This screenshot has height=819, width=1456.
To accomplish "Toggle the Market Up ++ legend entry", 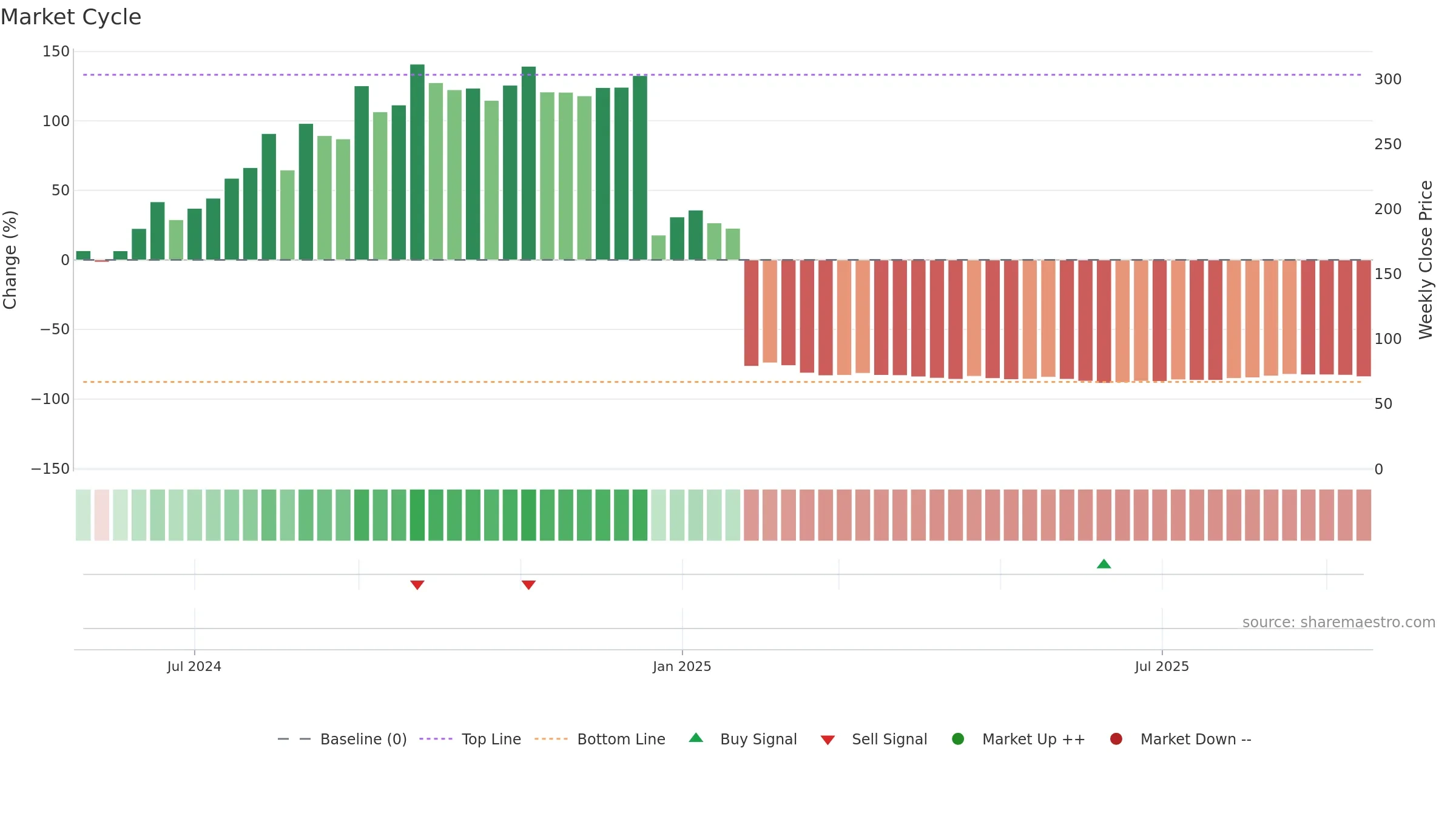I will pyautogui.click(x=1019, y=739).
